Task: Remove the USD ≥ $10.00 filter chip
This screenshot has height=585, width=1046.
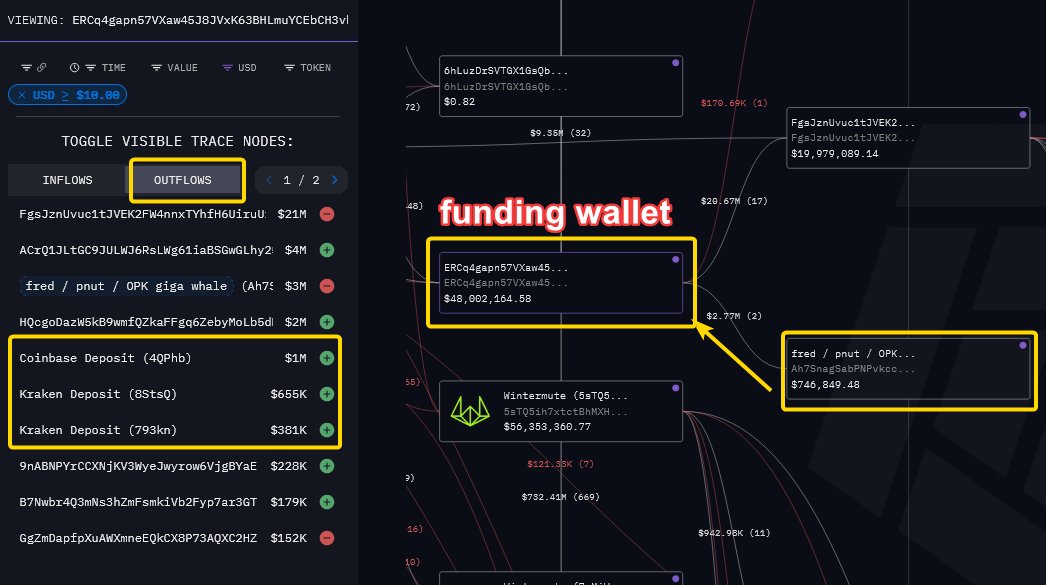Action: click(22, 95)
